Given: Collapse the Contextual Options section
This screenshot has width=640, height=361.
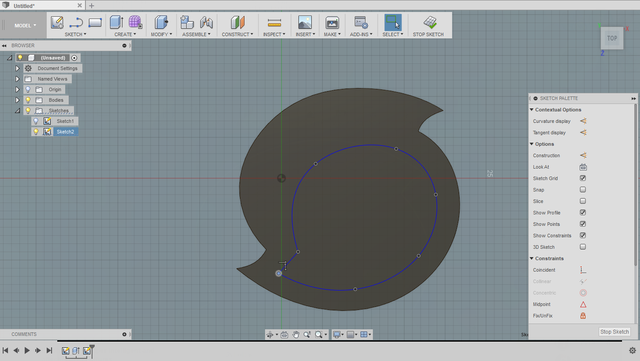Looking at the screenshot, I should click(531, 109).
